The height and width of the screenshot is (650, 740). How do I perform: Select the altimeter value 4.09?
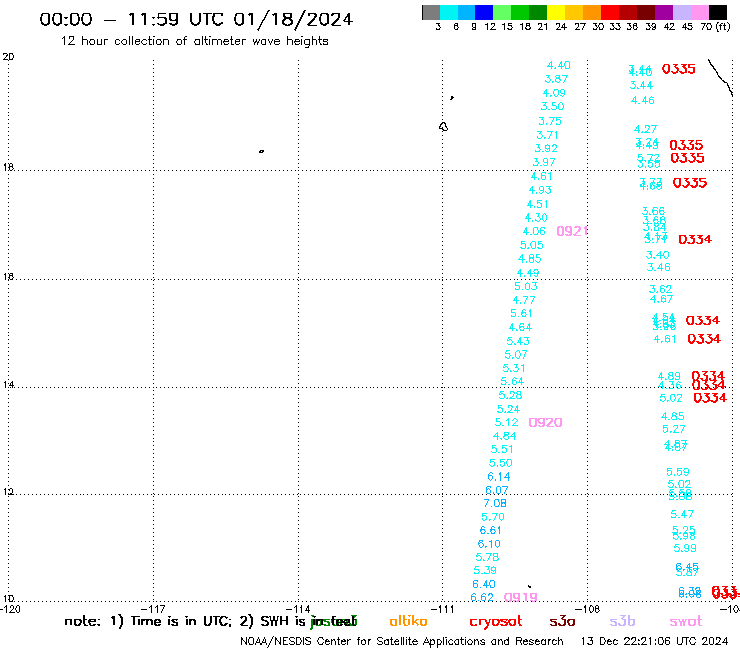554,93
